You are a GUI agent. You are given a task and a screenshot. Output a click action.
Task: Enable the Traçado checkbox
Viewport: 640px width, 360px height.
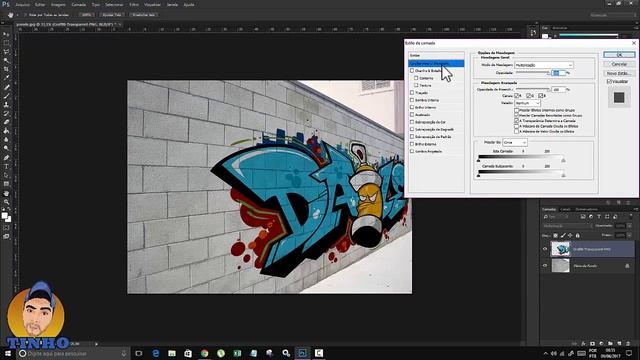(412, 93)
